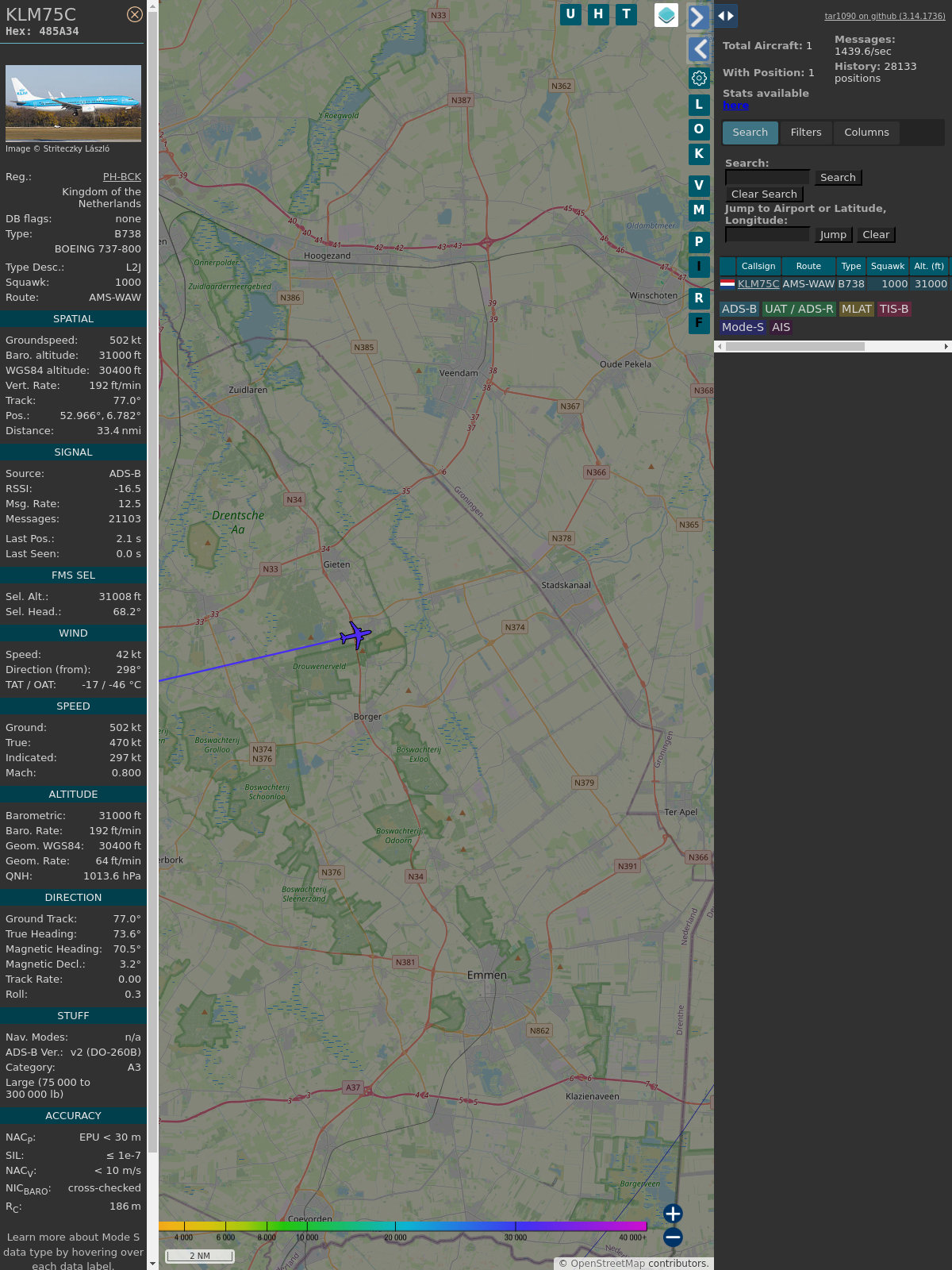
Task: Click the Jump button
Action: tap(833, 235)
